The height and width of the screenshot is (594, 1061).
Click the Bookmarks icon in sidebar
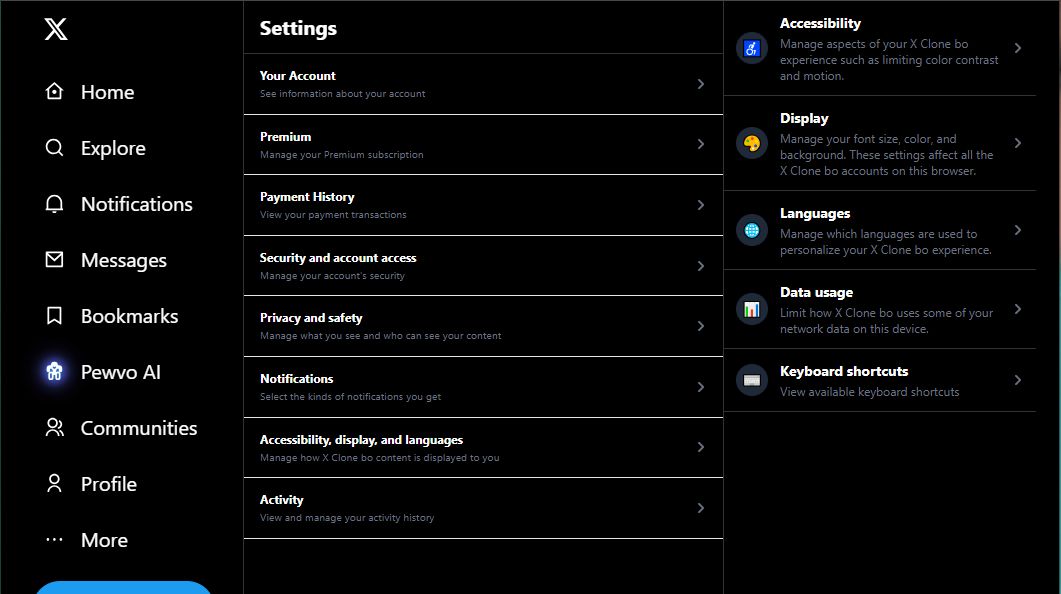click(x=55, y=316)
